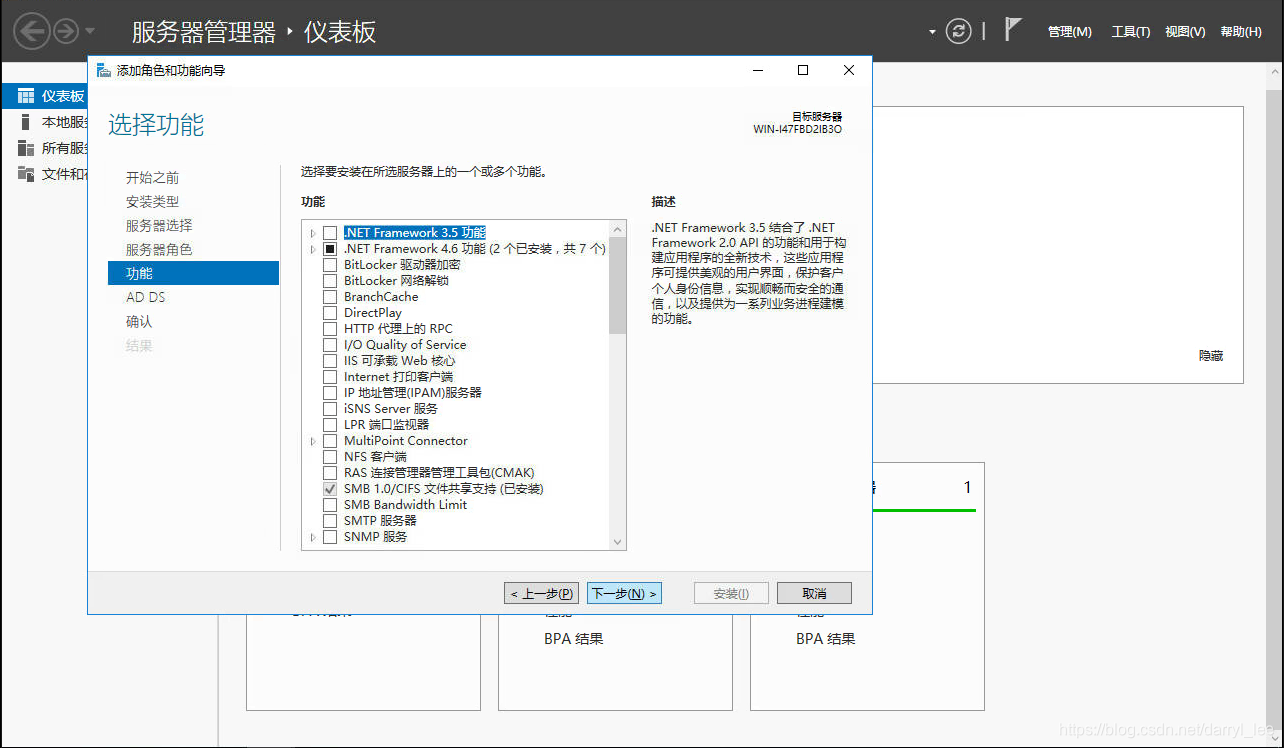This screenshot has height=748, width=1284.
Task: Check RAS 连接管理器管理工具包(CMAK) checkbox
Action: coord(330,473)
